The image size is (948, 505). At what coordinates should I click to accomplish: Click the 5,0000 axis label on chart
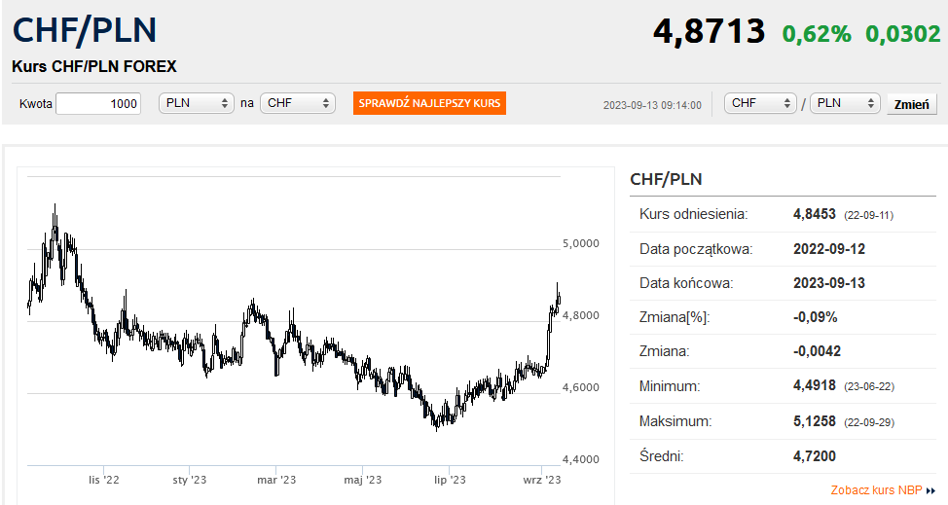[580, 243]
